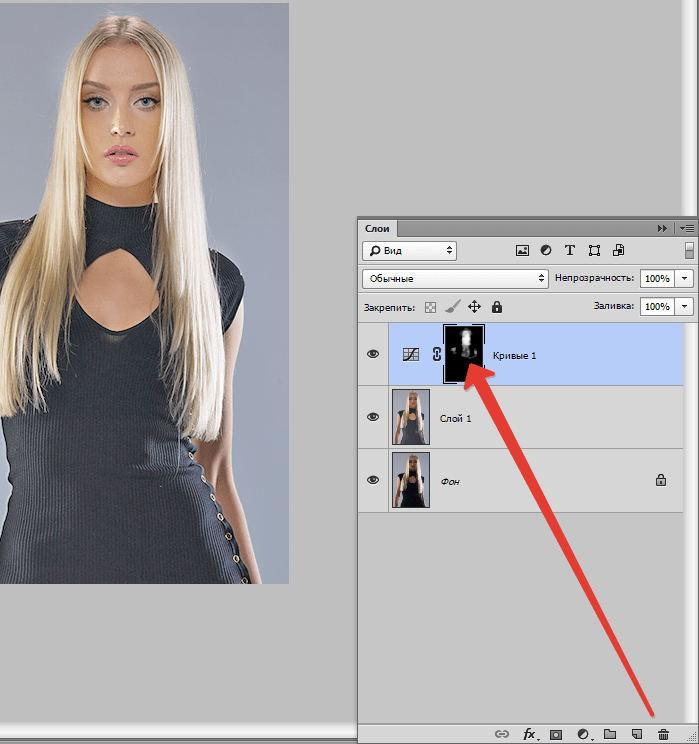Toggle the layer filtering switch
This screenshot has width=699, height=744.
(690, 251)
